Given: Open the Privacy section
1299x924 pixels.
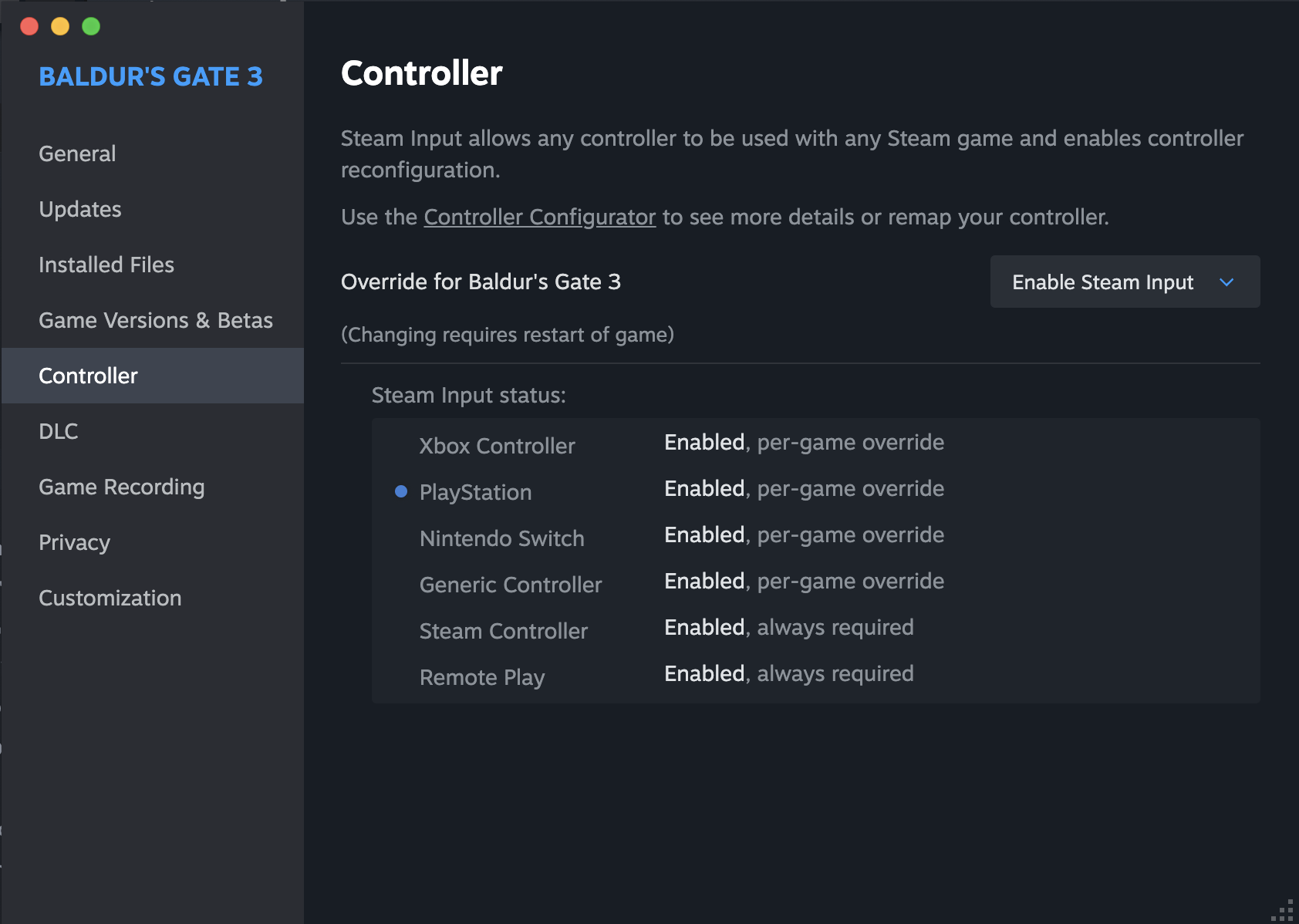Looking at the screenshot, I should click(75, 542).
